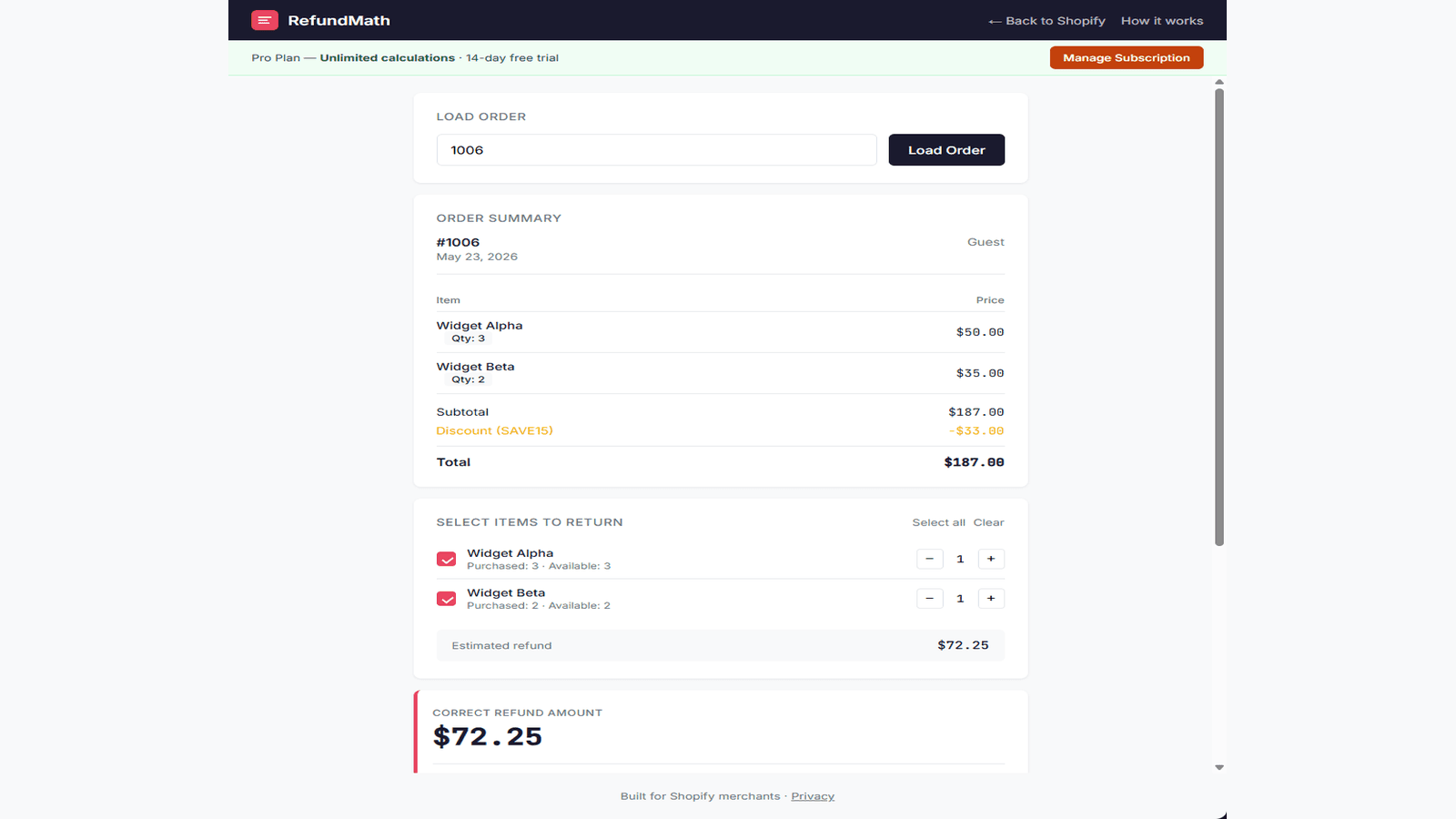Open the Privacy link in the footer
The image size is (1456, 819).
(813, 796)
